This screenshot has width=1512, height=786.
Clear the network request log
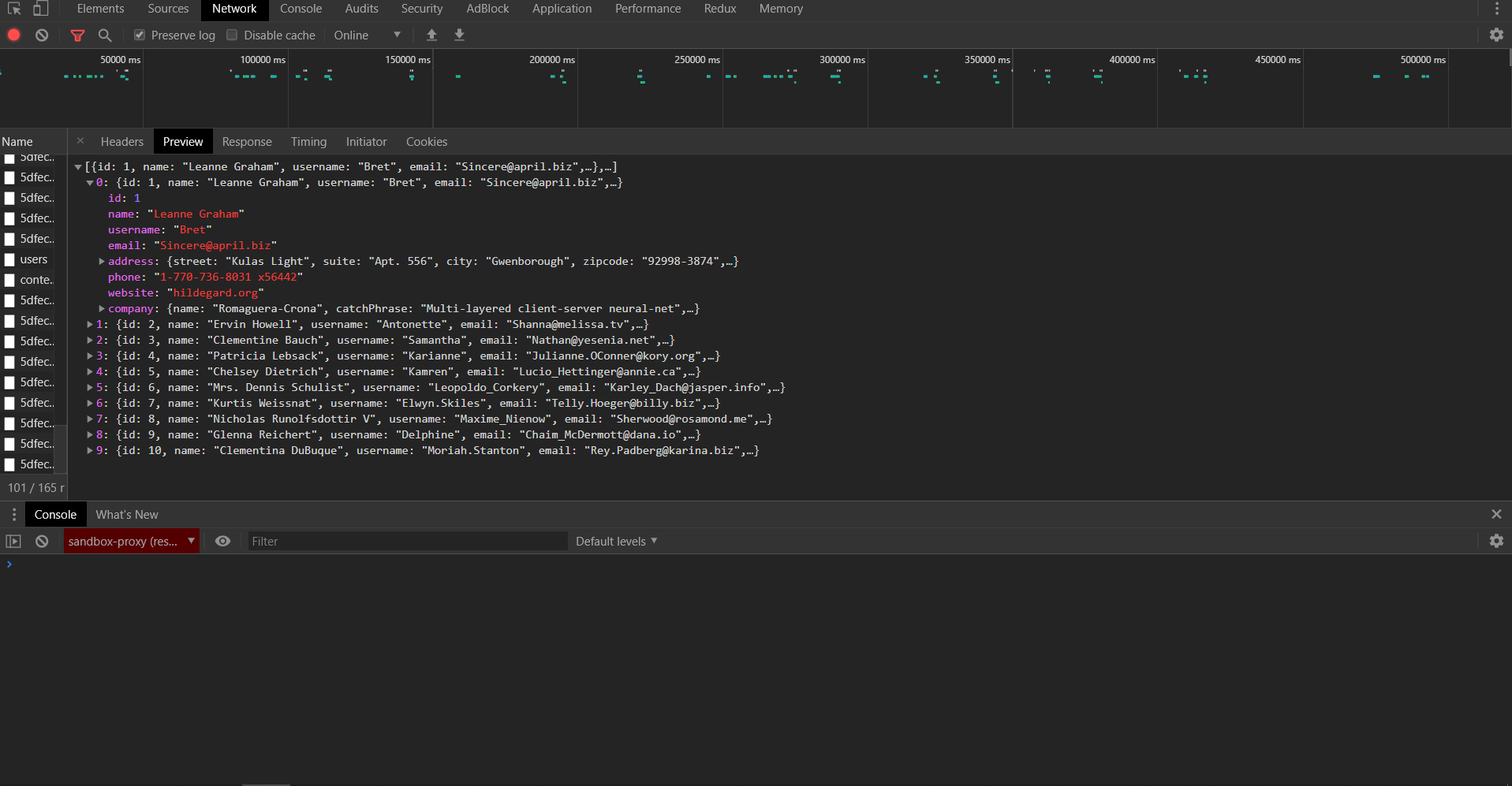[x=42, y=35]
